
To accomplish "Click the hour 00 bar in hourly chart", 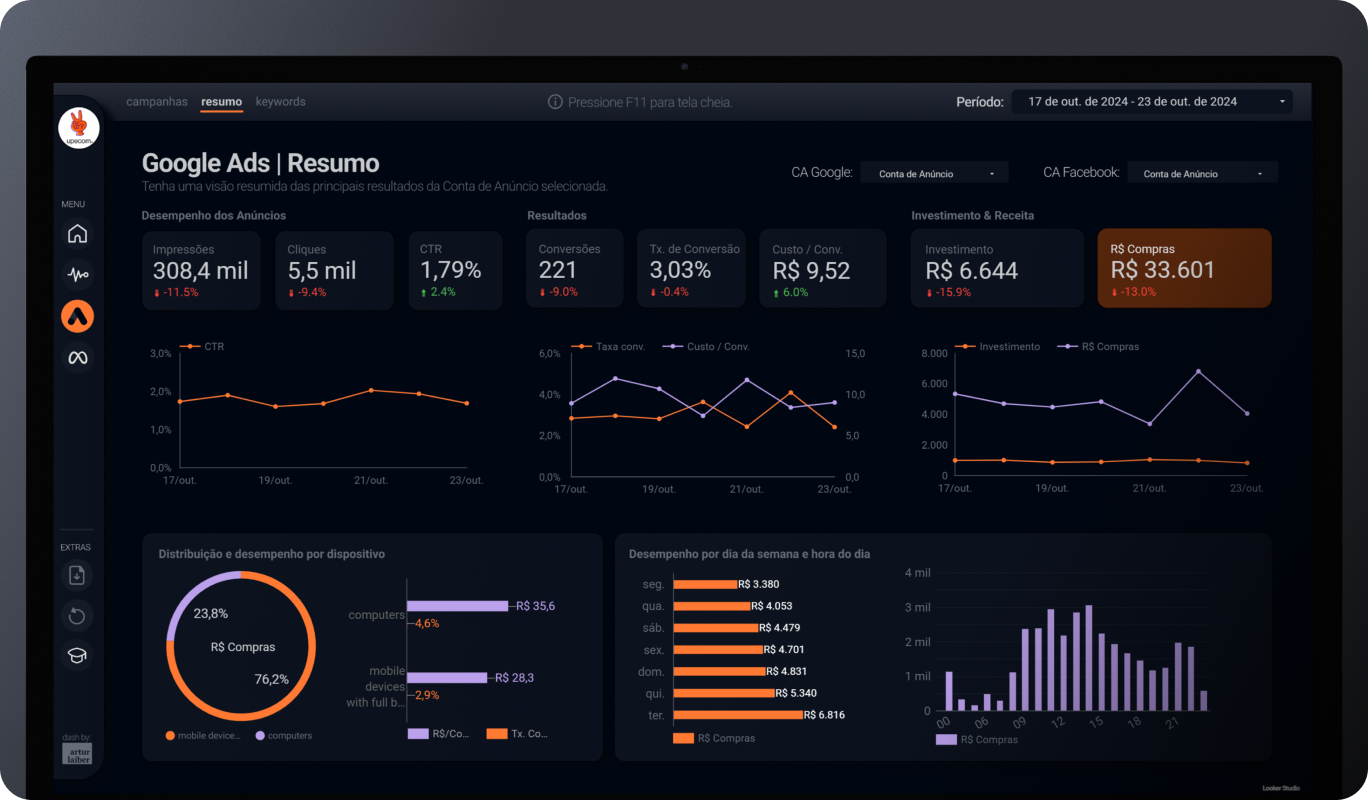I will pos(949,691).
